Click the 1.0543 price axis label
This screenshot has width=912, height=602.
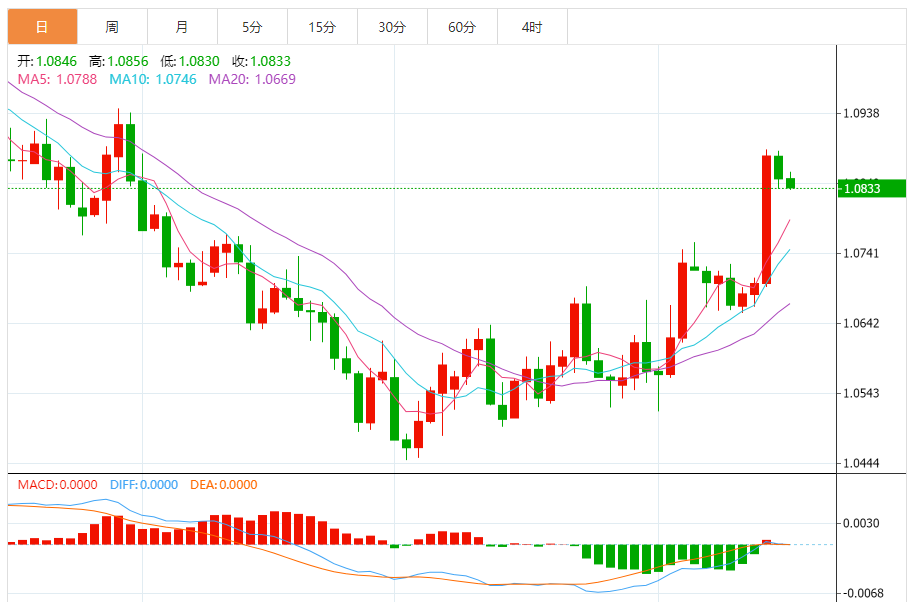[861, 393]
